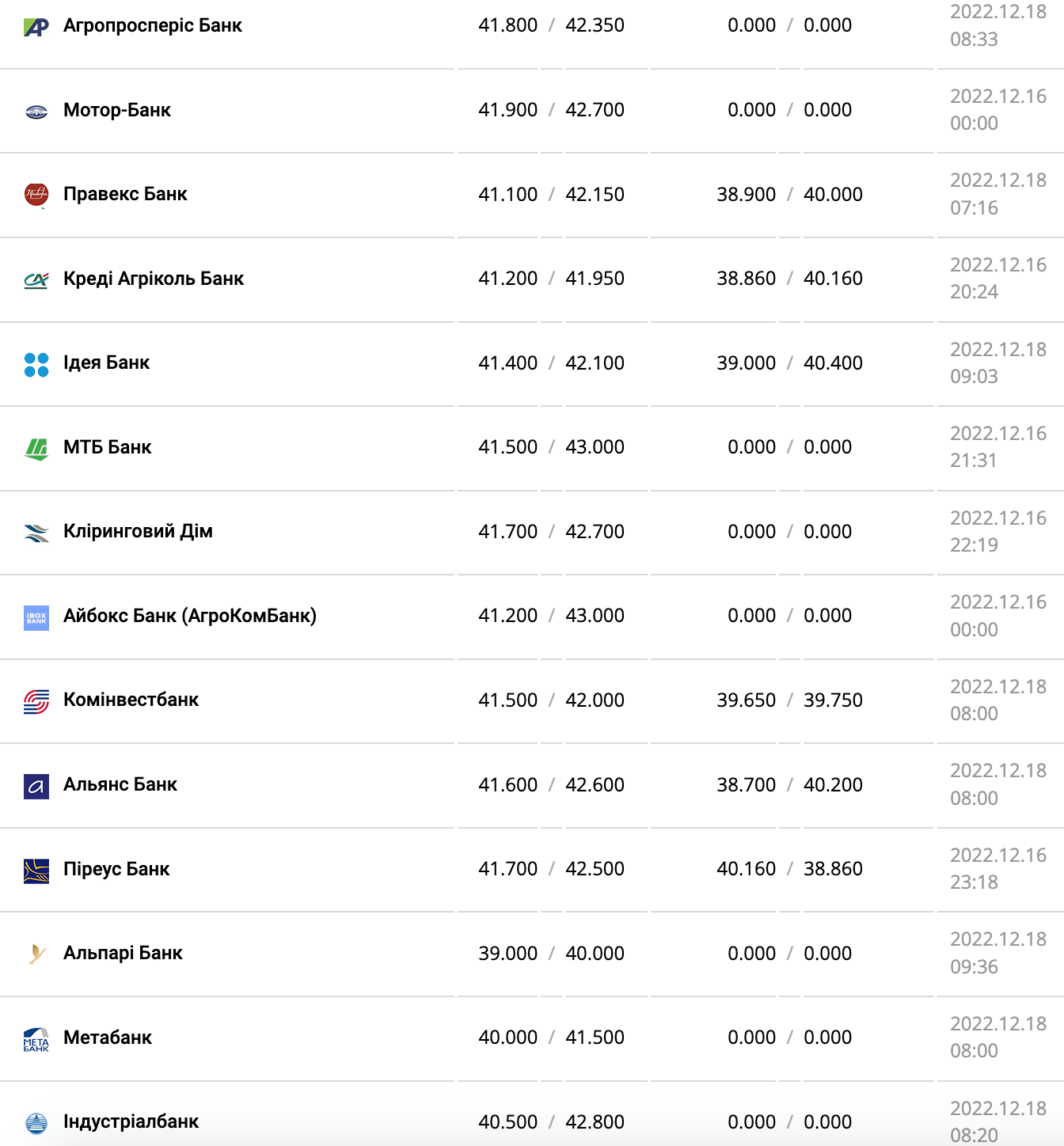Screen dimensions: 1064x1146
Task: Click Айбокс Банк sell rate 43.000
Action: click(595, 616)
